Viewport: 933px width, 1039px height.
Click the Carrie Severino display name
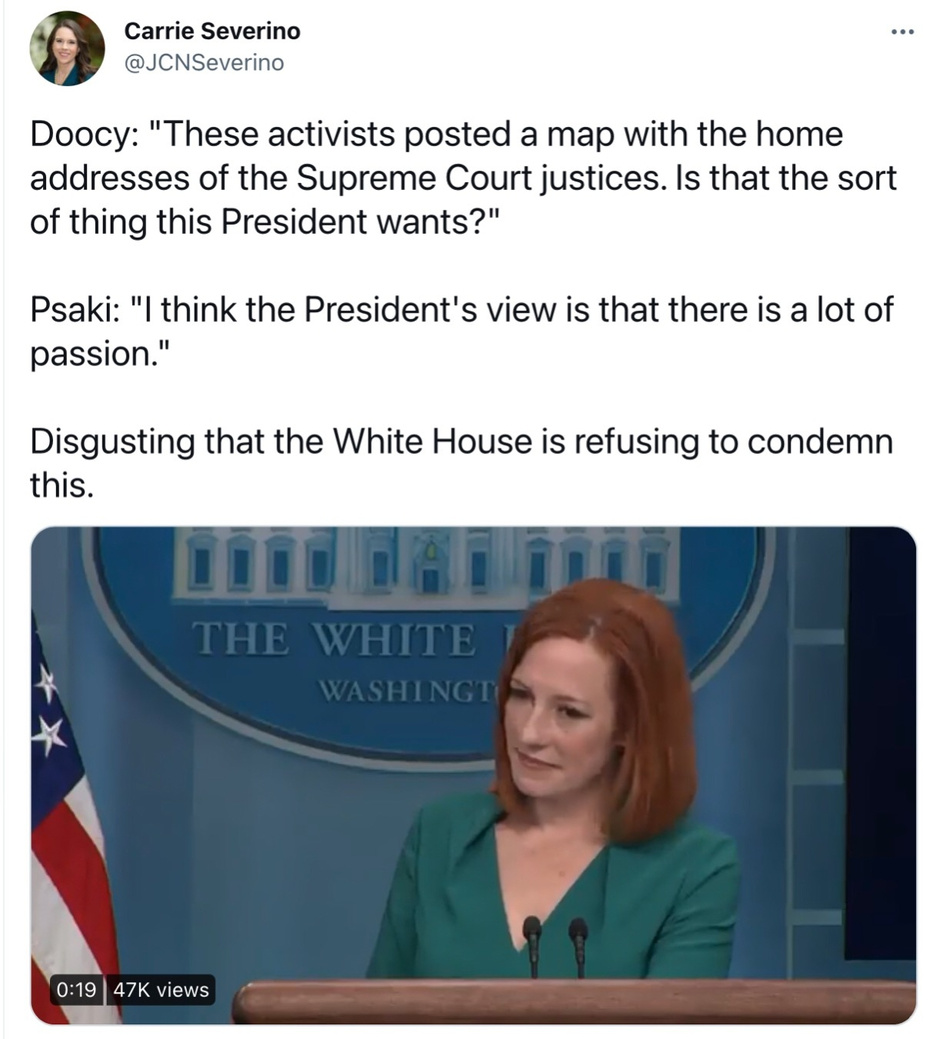pyautogui.click(x=212, y=30)
